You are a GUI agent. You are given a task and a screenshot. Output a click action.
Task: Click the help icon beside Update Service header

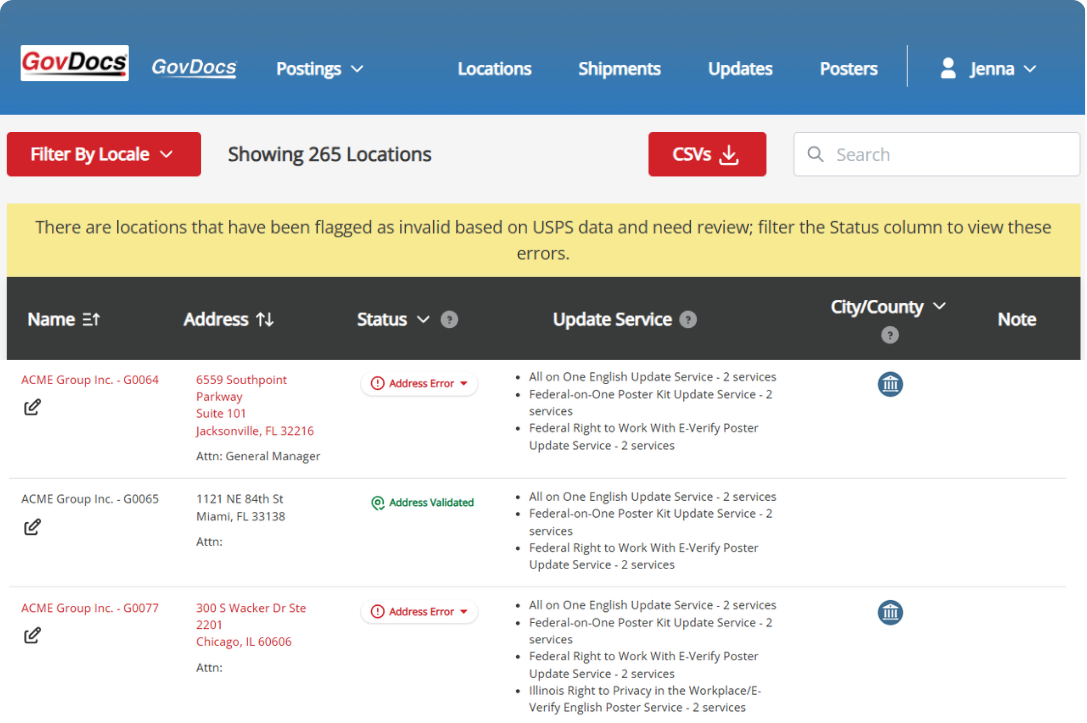point(688,320)
